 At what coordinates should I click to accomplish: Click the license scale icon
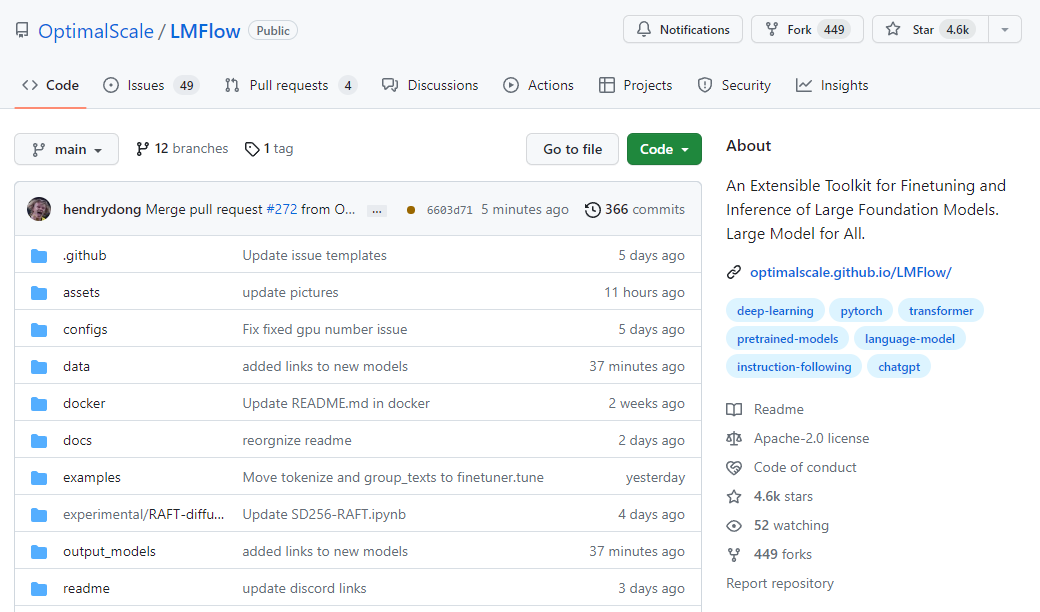pyautogui.click(x=734, y=438)
